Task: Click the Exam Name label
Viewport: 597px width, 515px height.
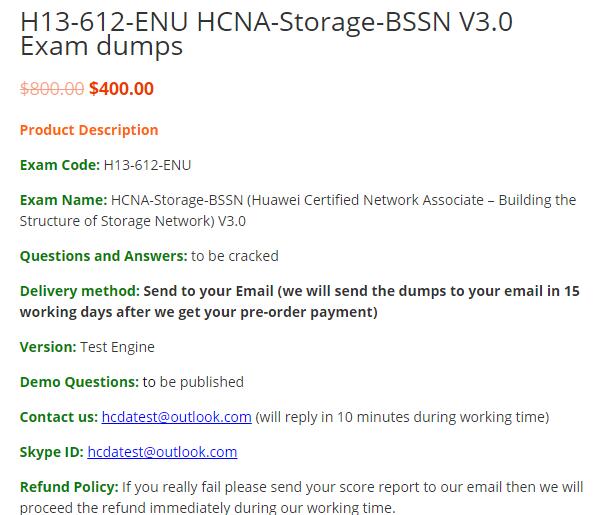Action: 64,200
